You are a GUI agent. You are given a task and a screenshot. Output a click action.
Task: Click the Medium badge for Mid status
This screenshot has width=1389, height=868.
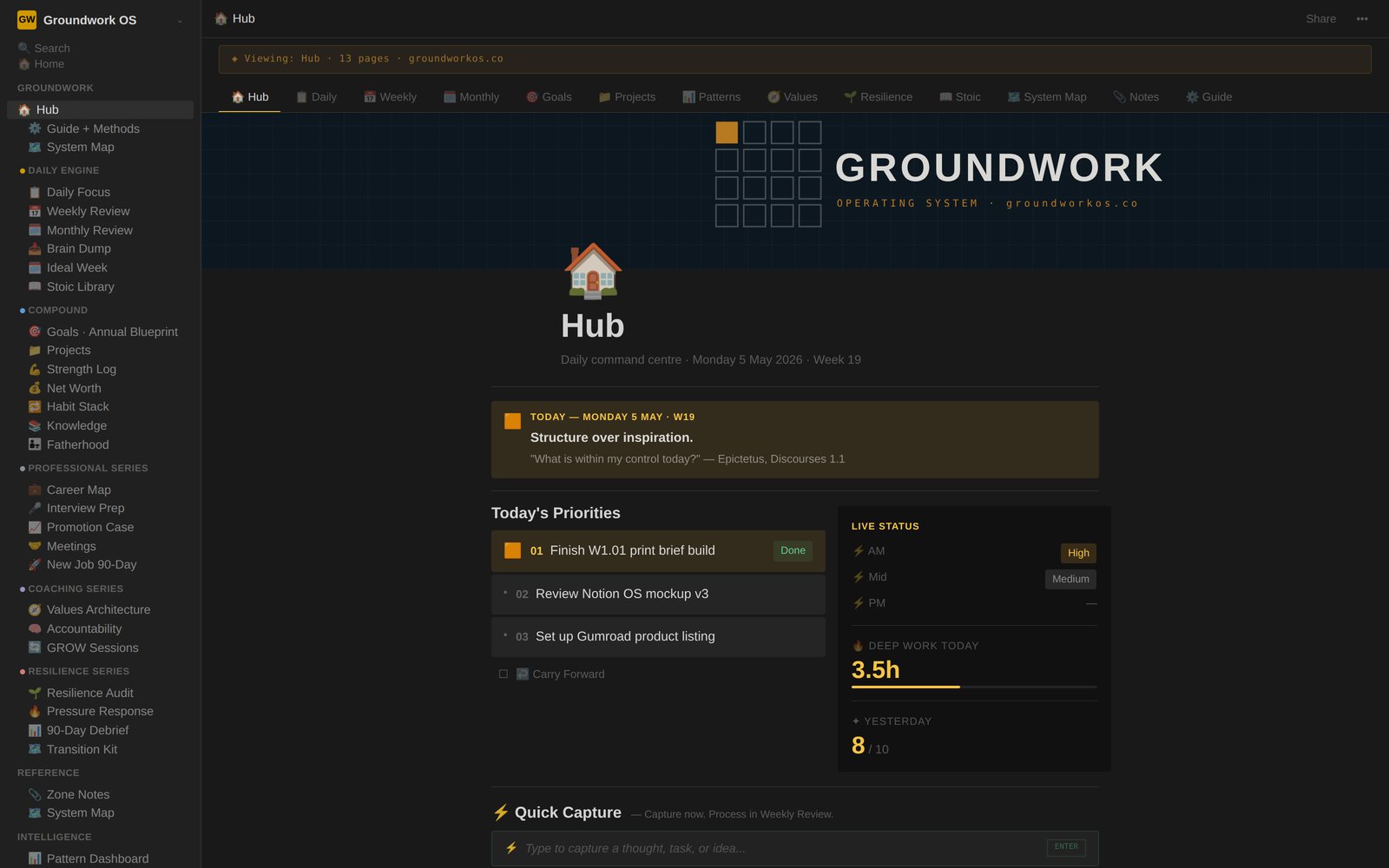pos(1070,579)
